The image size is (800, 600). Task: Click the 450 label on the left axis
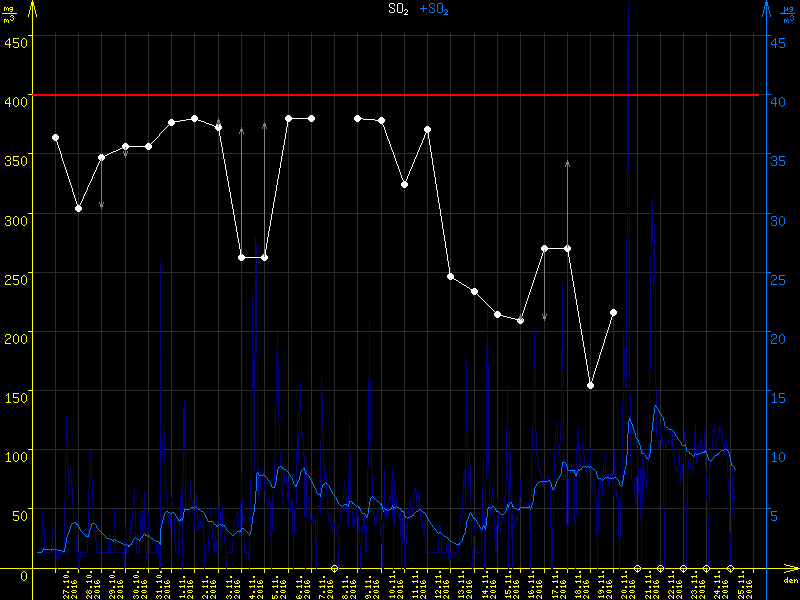(16, 42)
